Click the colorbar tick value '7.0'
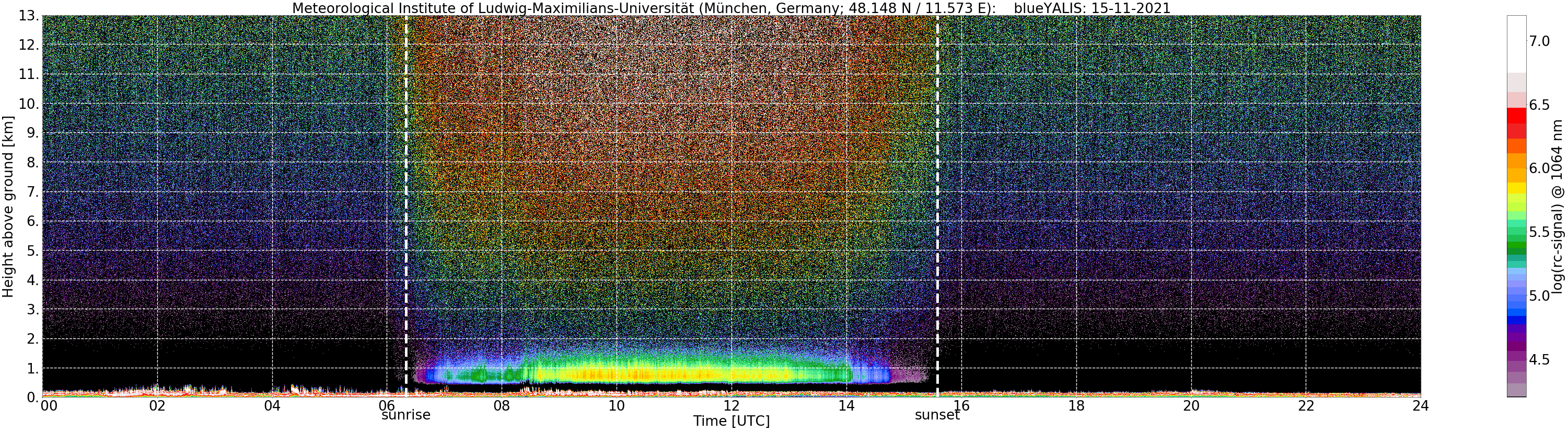The width and height of the screenshot is (1568, 431). pos(1539,41)
